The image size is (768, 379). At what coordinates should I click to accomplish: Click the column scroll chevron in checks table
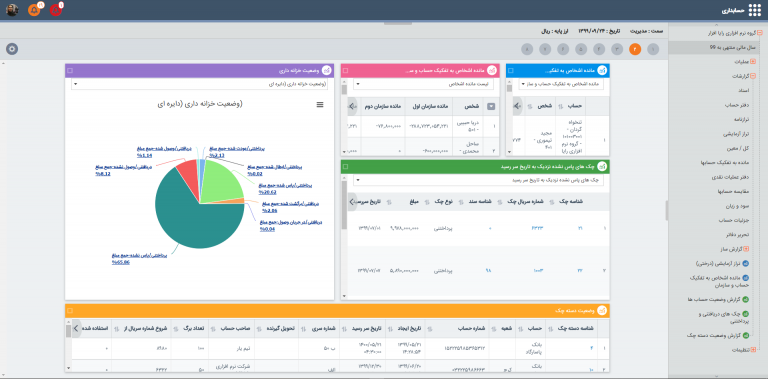(x=351, y=201)
